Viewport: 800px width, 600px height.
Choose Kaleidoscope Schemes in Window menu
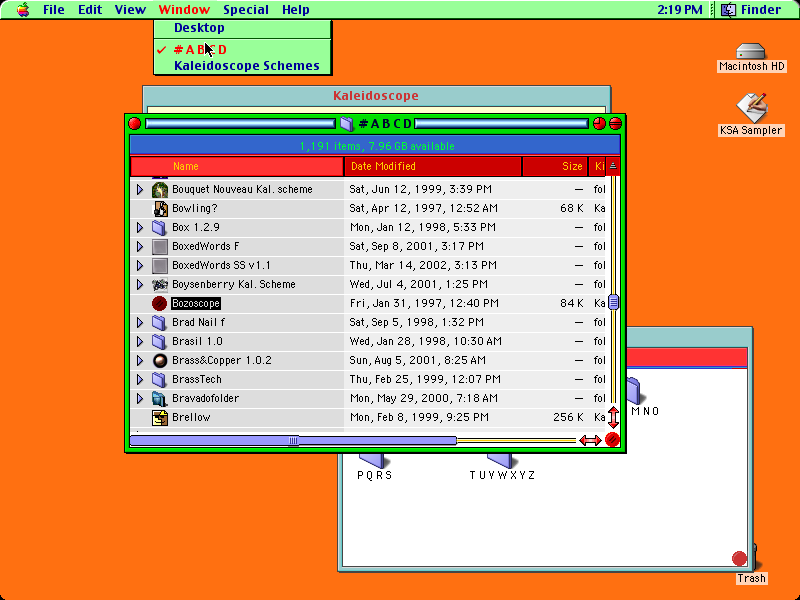click(x=242, y=66)
